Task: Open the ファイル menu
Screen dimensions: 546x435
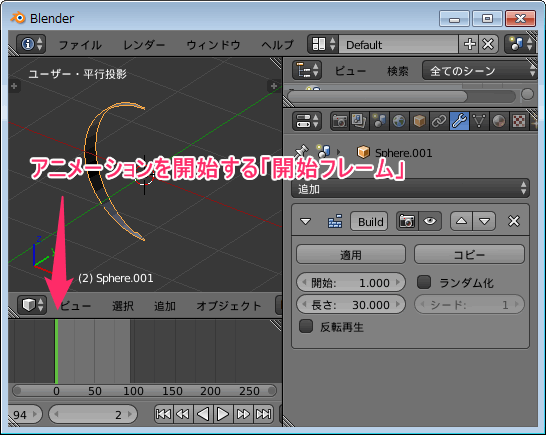Action: coord(80,45)
